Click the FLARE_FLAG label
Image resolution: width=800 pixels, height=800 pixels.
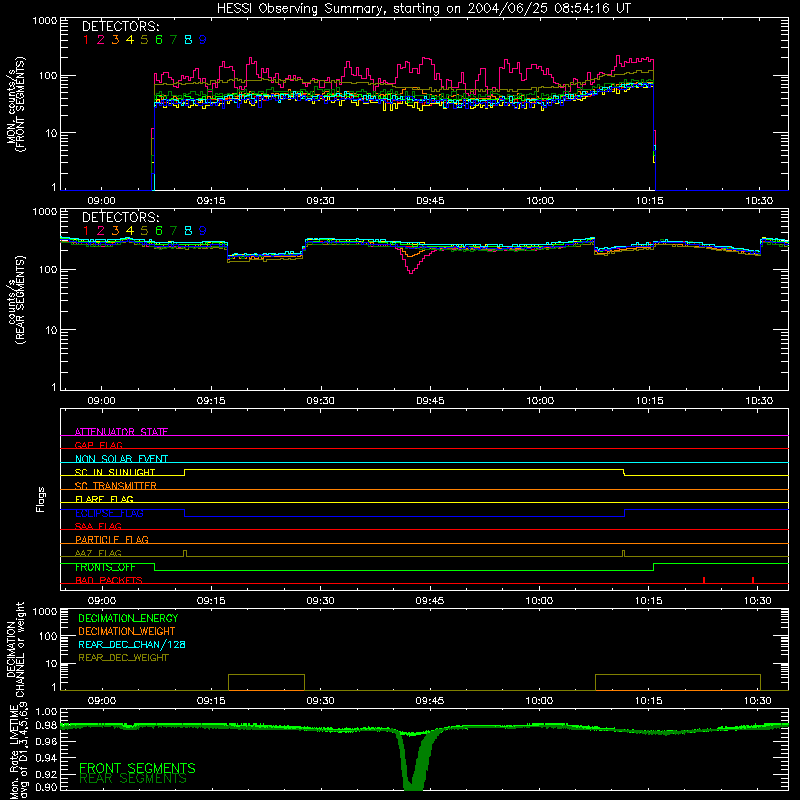(x=104, y=499)
